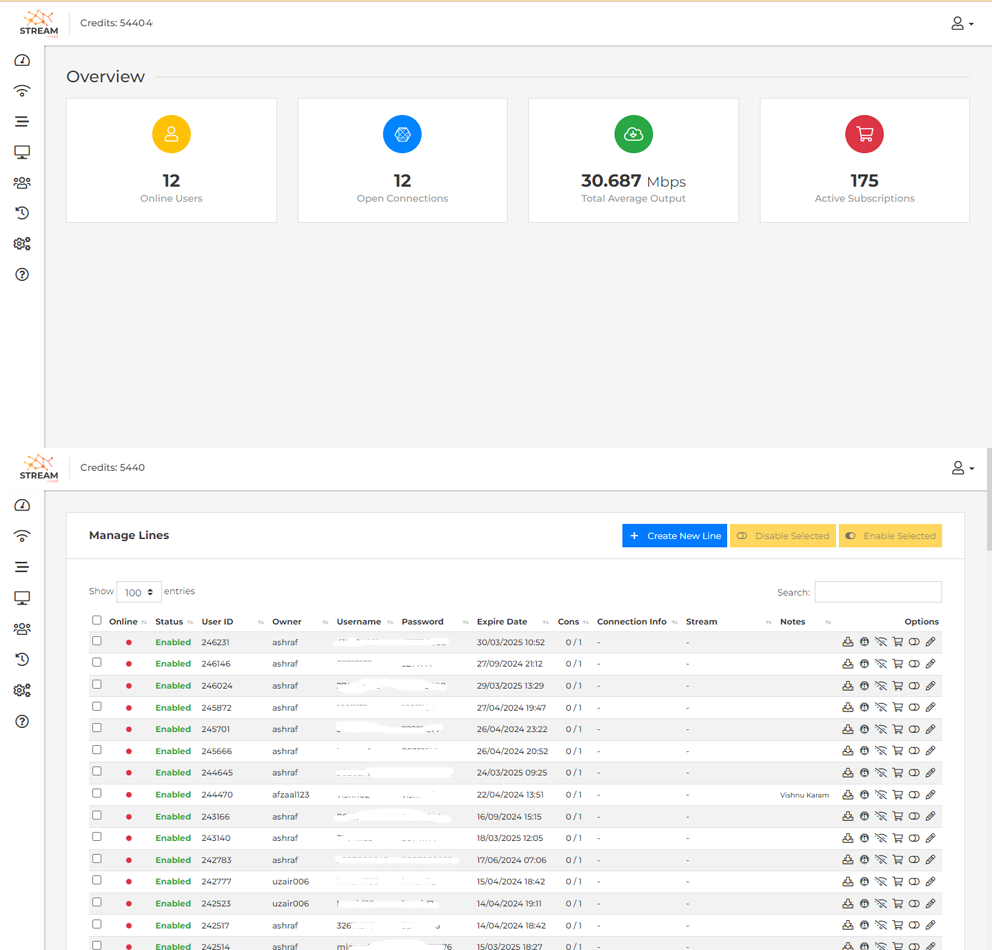The height and width of the screenshot is (950, 992).
Task: Toggle enable switch icon for user 243140
Action: [x=914, y=838]
